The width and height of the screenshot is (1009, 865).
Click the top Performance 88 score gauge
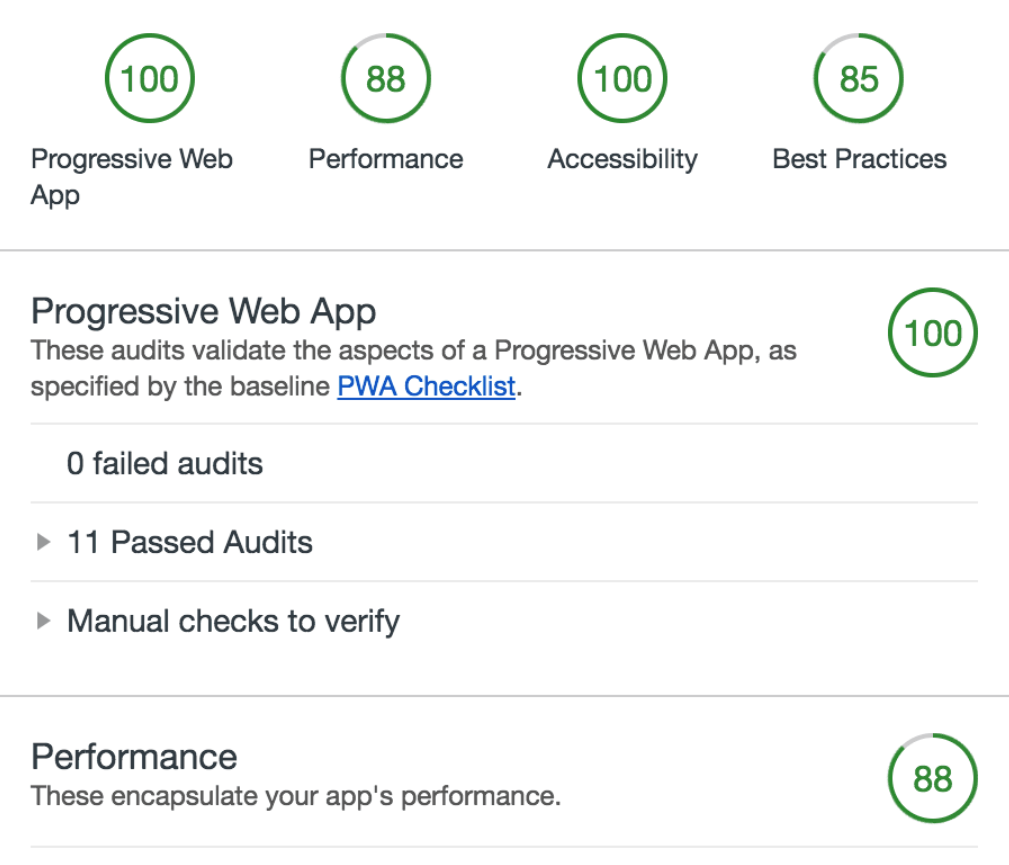point(386,79)
